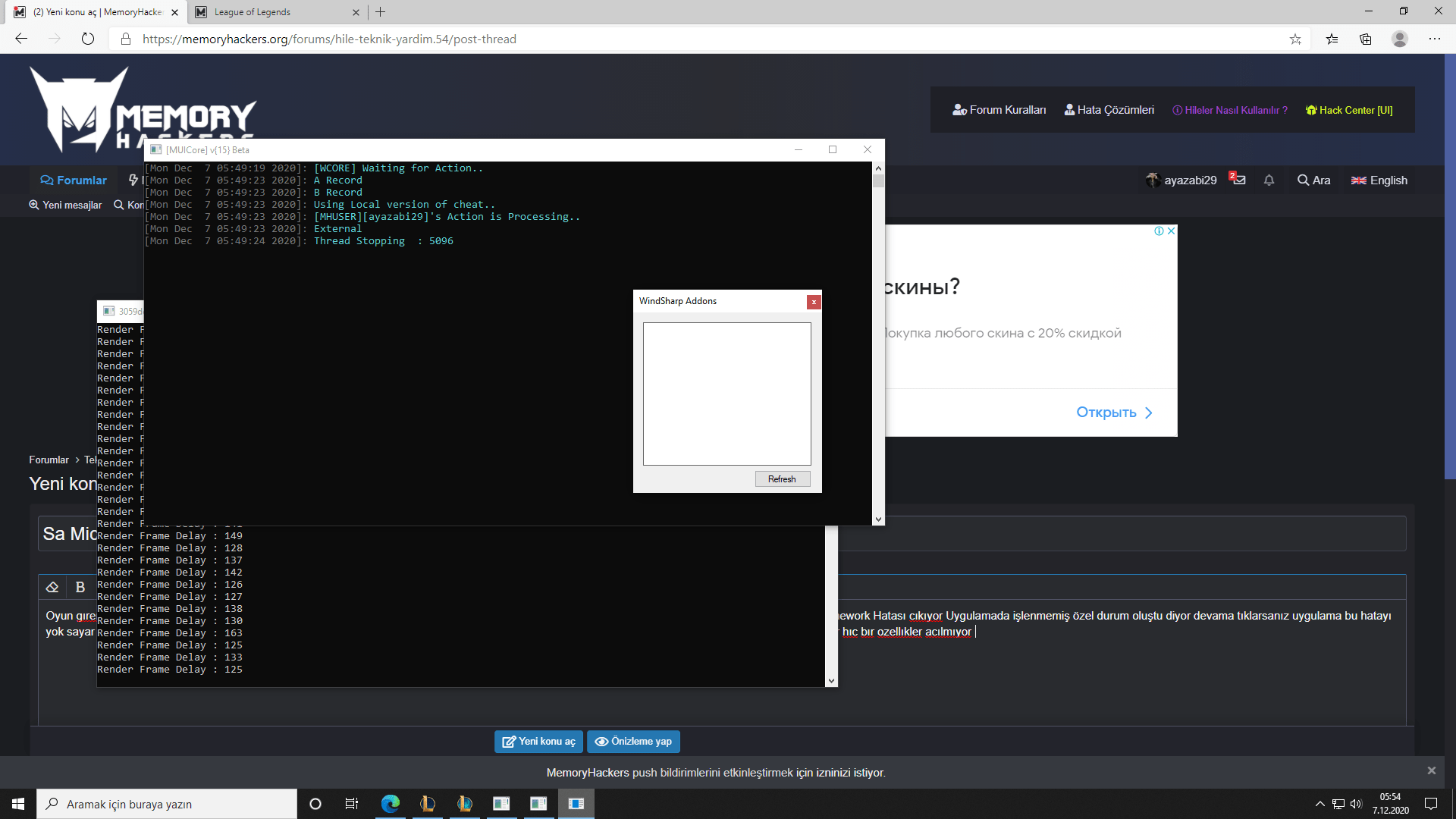Select the Yeni konu aç browser tab

coord(97,12)
